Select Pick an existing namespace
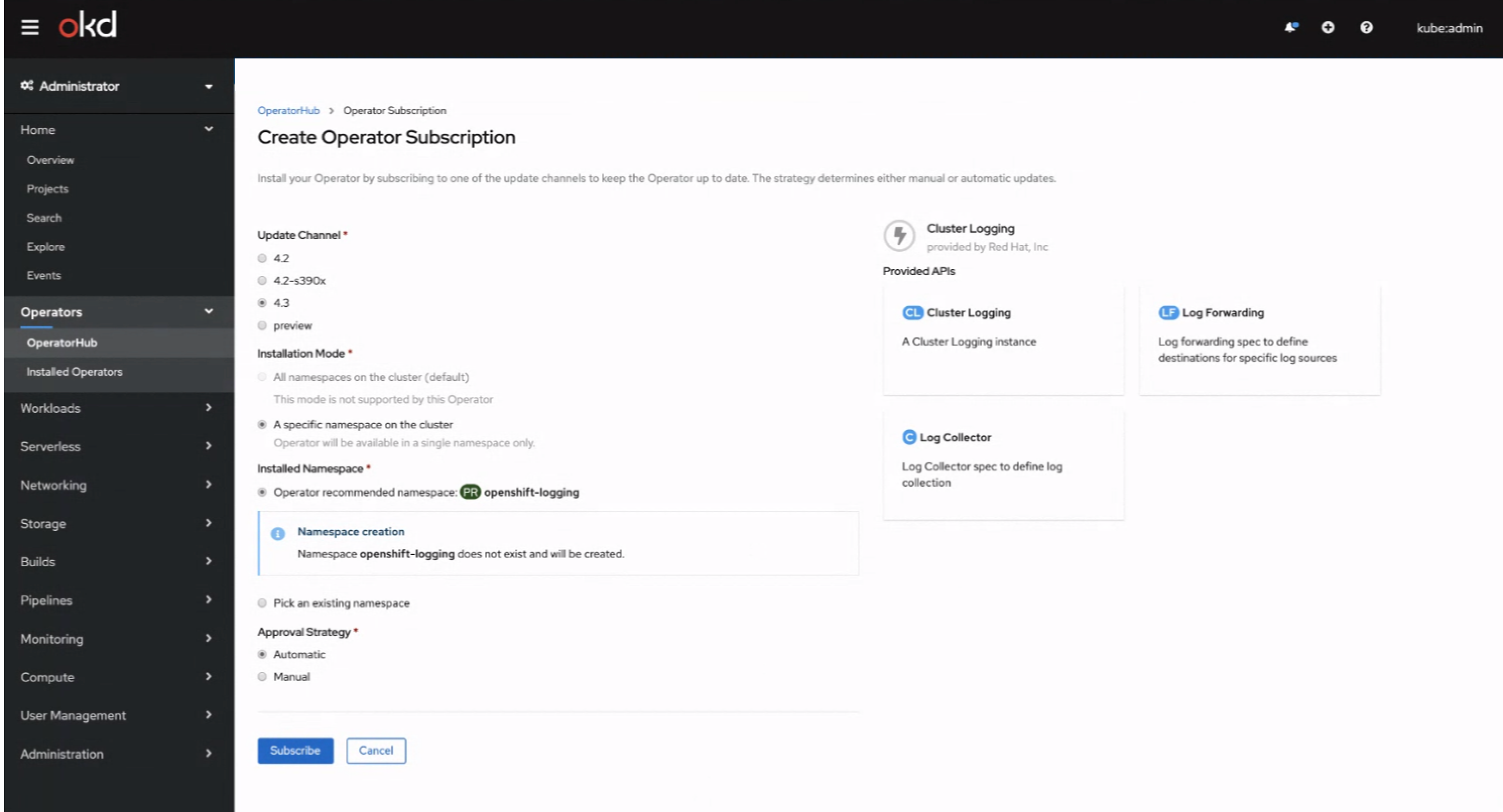 [x=262, y=603]
